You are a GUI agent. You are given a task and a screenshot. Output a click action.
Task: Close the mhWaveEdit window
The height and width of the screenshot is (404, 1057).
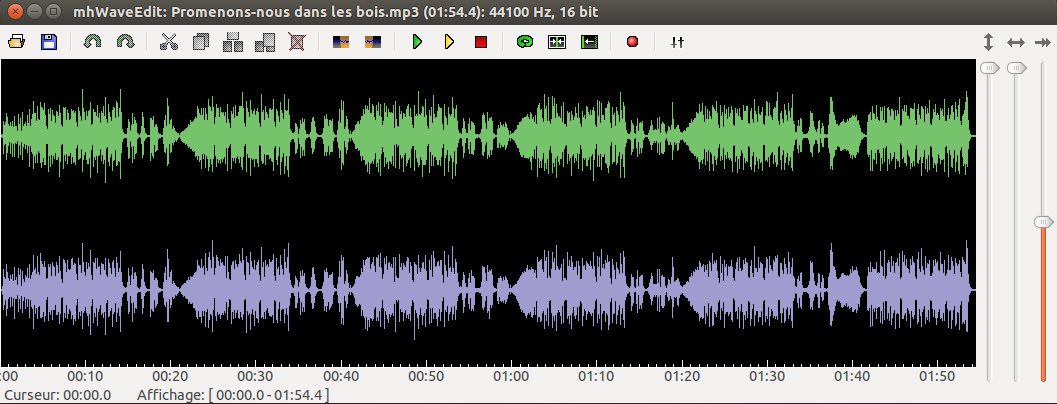point(16,11)
